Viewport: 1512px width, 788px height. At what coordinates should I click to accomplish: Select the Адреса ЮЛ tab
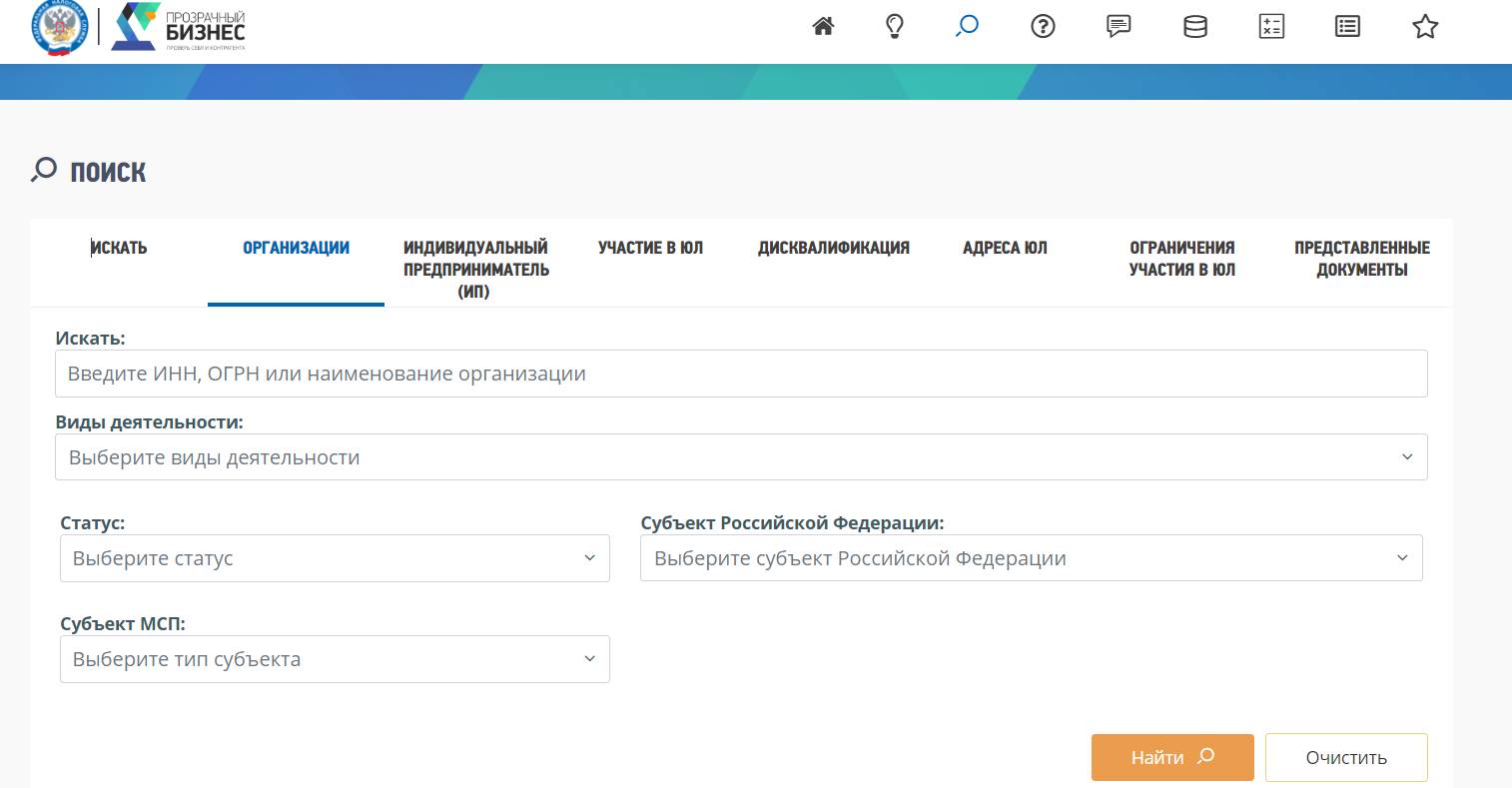[1005, 248]
